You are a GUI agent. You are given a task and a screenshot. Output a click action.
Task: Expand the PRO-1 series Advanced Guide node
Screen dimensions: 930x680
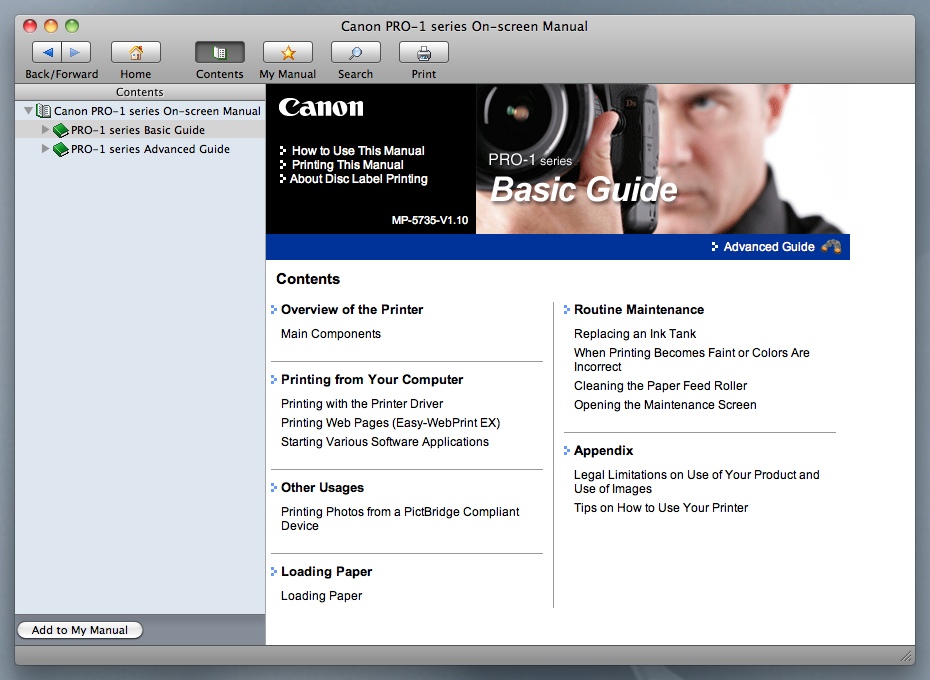click(x=45, y=149)
